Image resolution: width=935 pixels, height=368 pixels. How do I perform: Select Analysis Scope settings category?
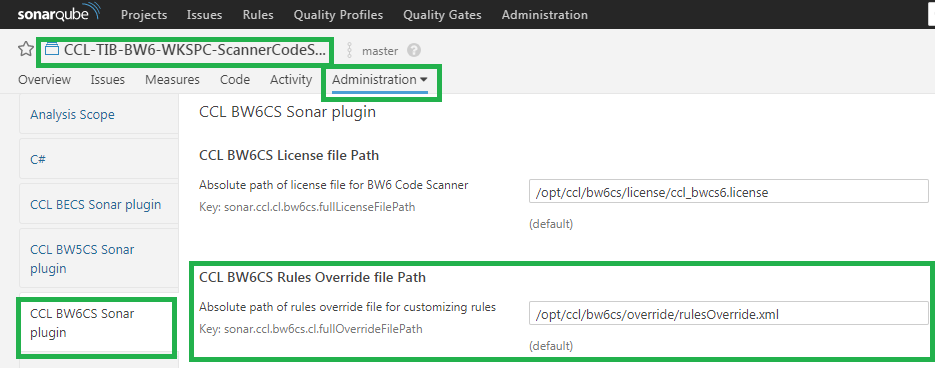(98, 114)
